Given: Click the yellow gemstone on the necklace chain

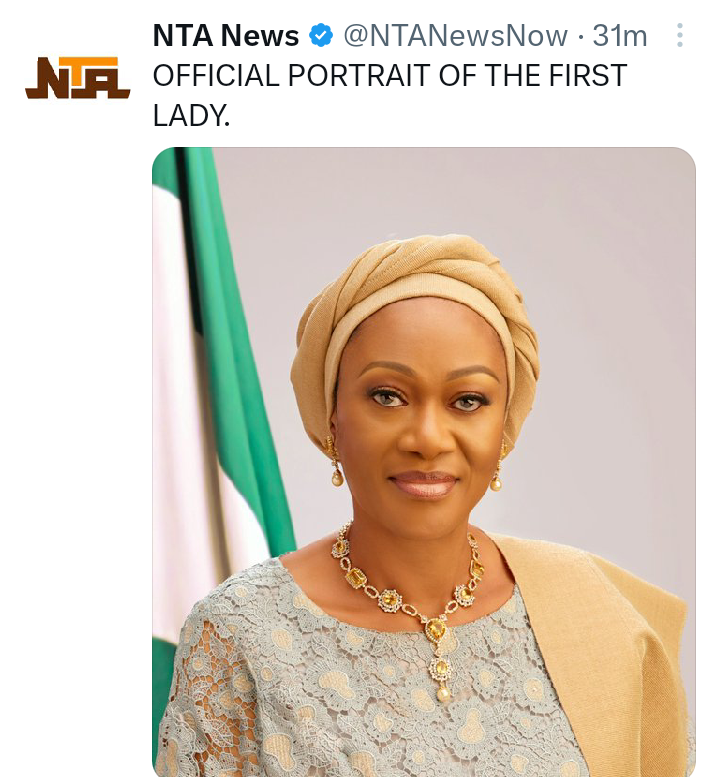Looking at the screenshot, I should click(357, 577).
